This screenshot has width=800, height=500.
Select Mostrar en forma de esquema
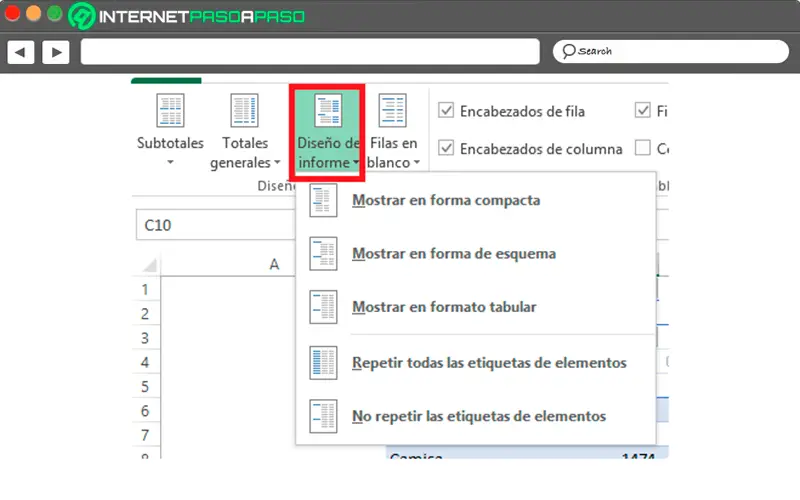click(x=476, y=254)
